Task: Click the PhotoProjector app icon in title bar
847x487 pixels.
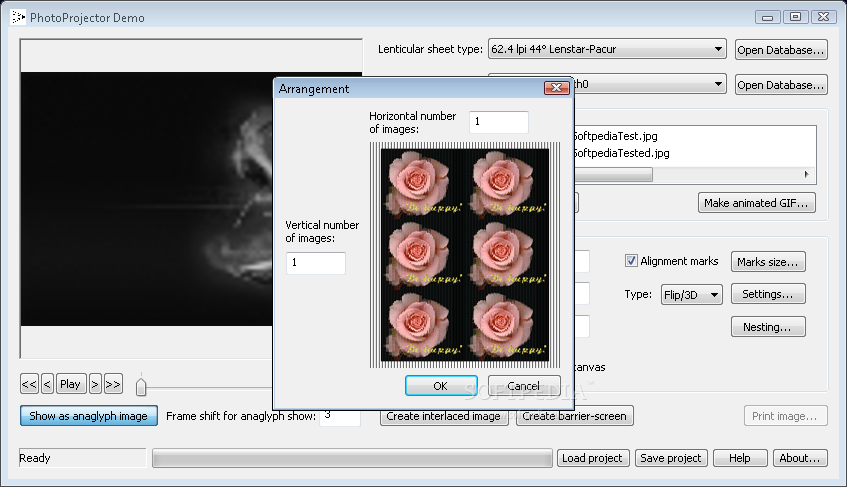Action: click(18, 17)
